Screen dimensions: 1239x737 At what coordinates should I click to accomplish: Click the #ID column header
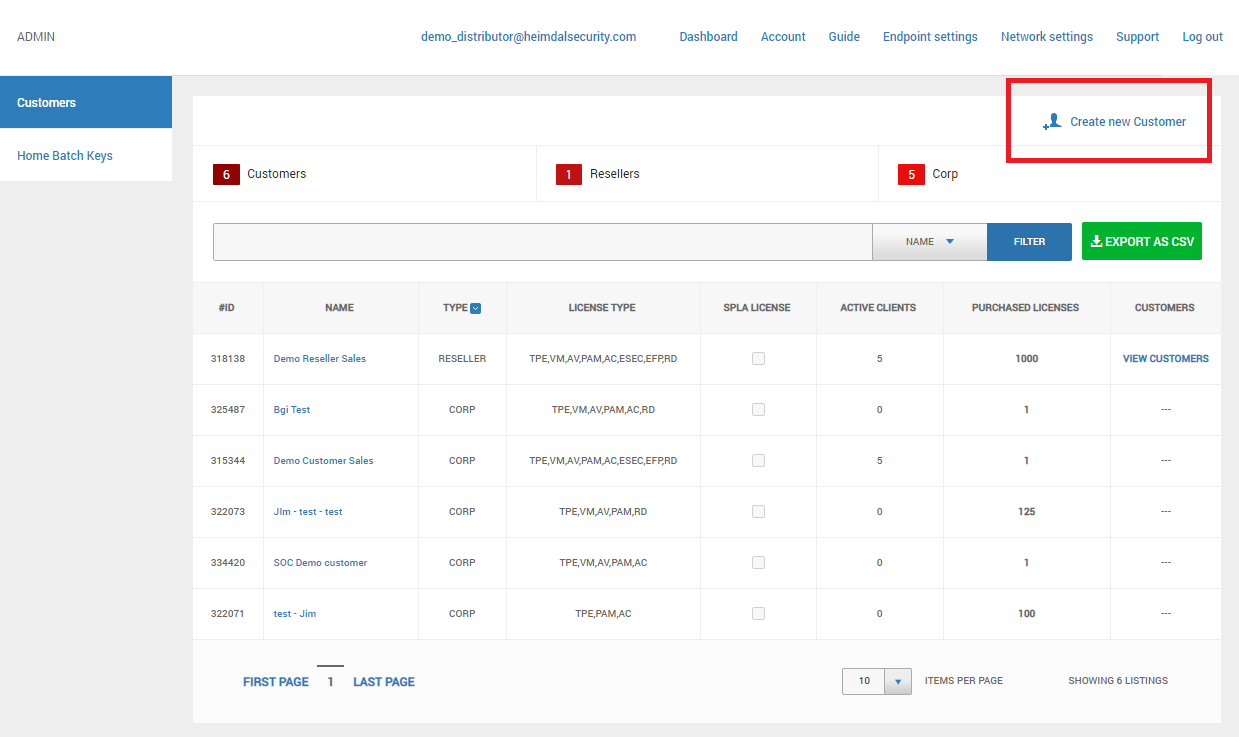coord(227,308)
